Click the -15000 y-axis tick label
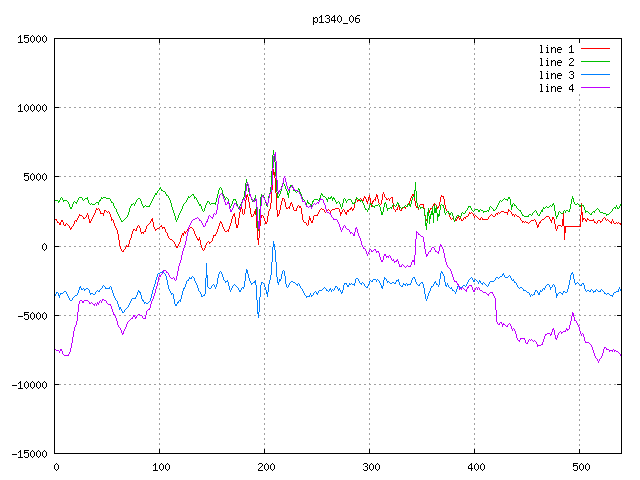This screenshot has width=640, height=480. pos(29,453)
